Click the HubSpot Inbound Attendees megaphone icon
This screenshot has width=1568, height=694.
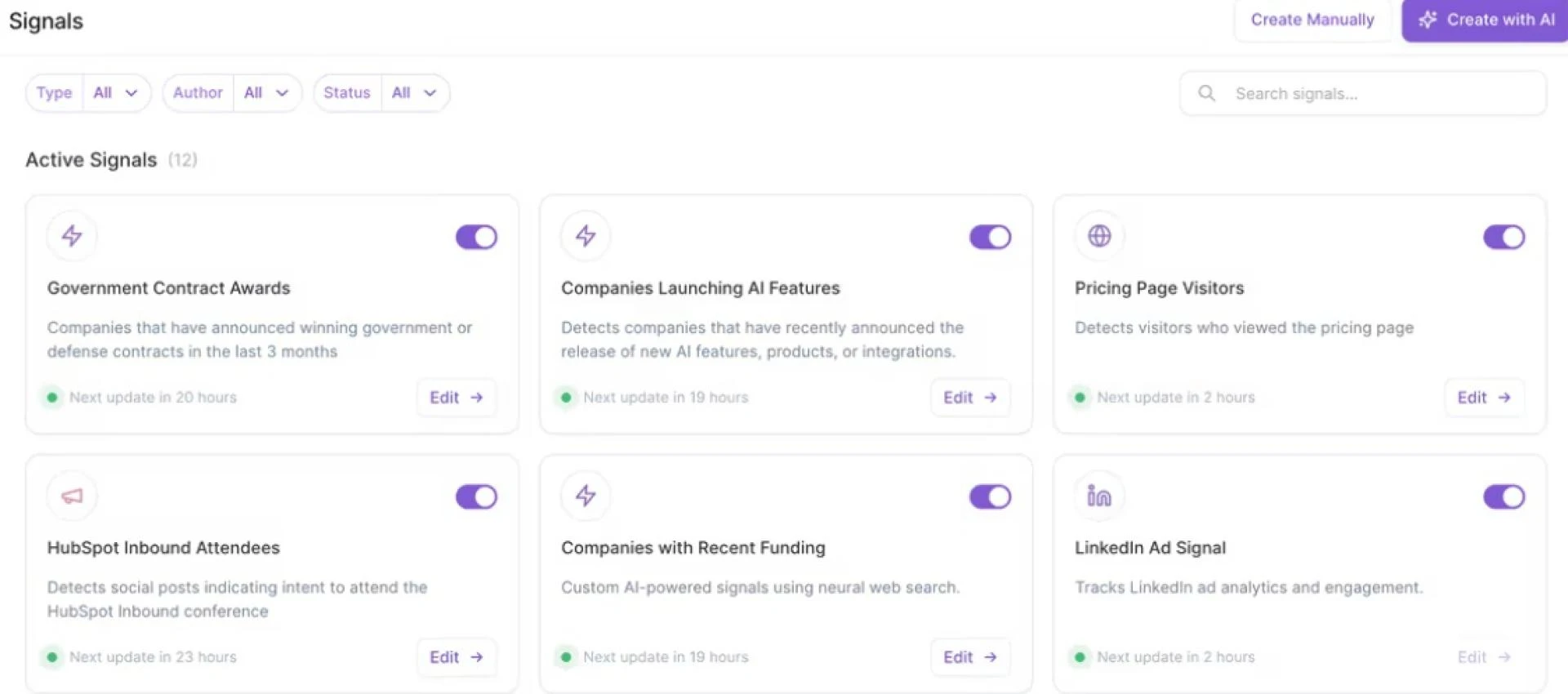pyautogui.click(x=72, y=496)
